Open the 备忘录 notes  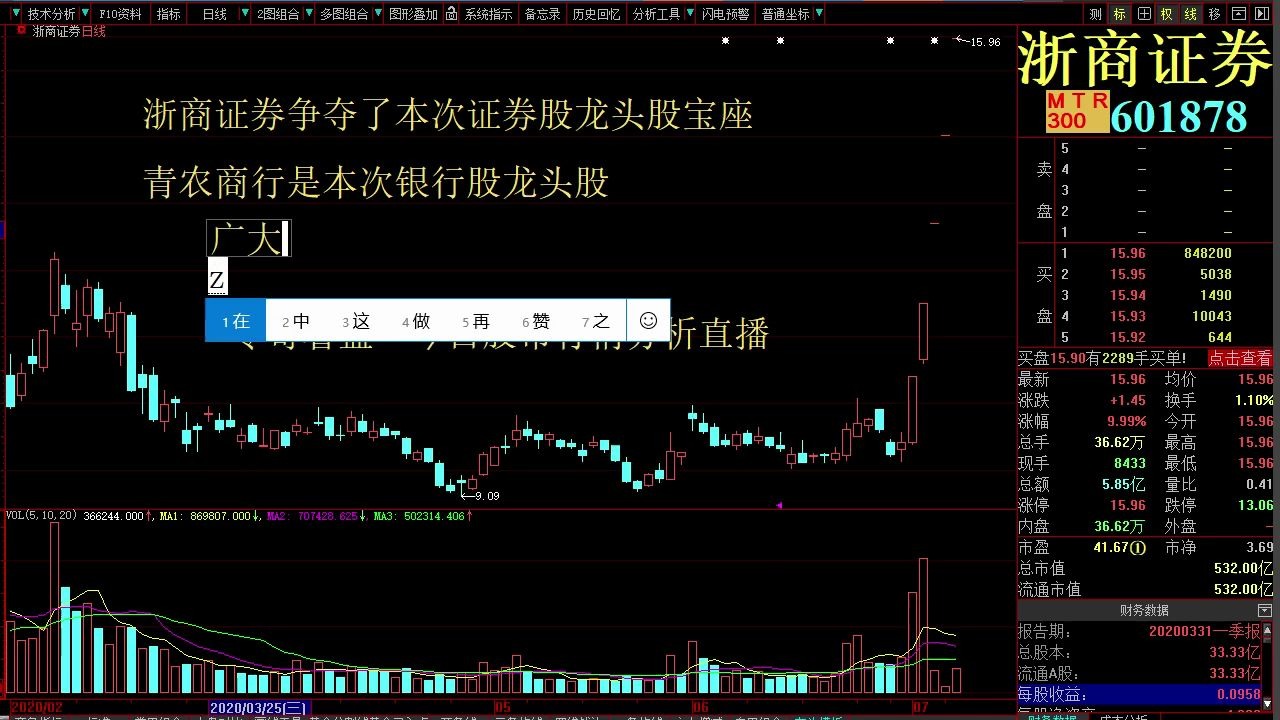[542, 14]
